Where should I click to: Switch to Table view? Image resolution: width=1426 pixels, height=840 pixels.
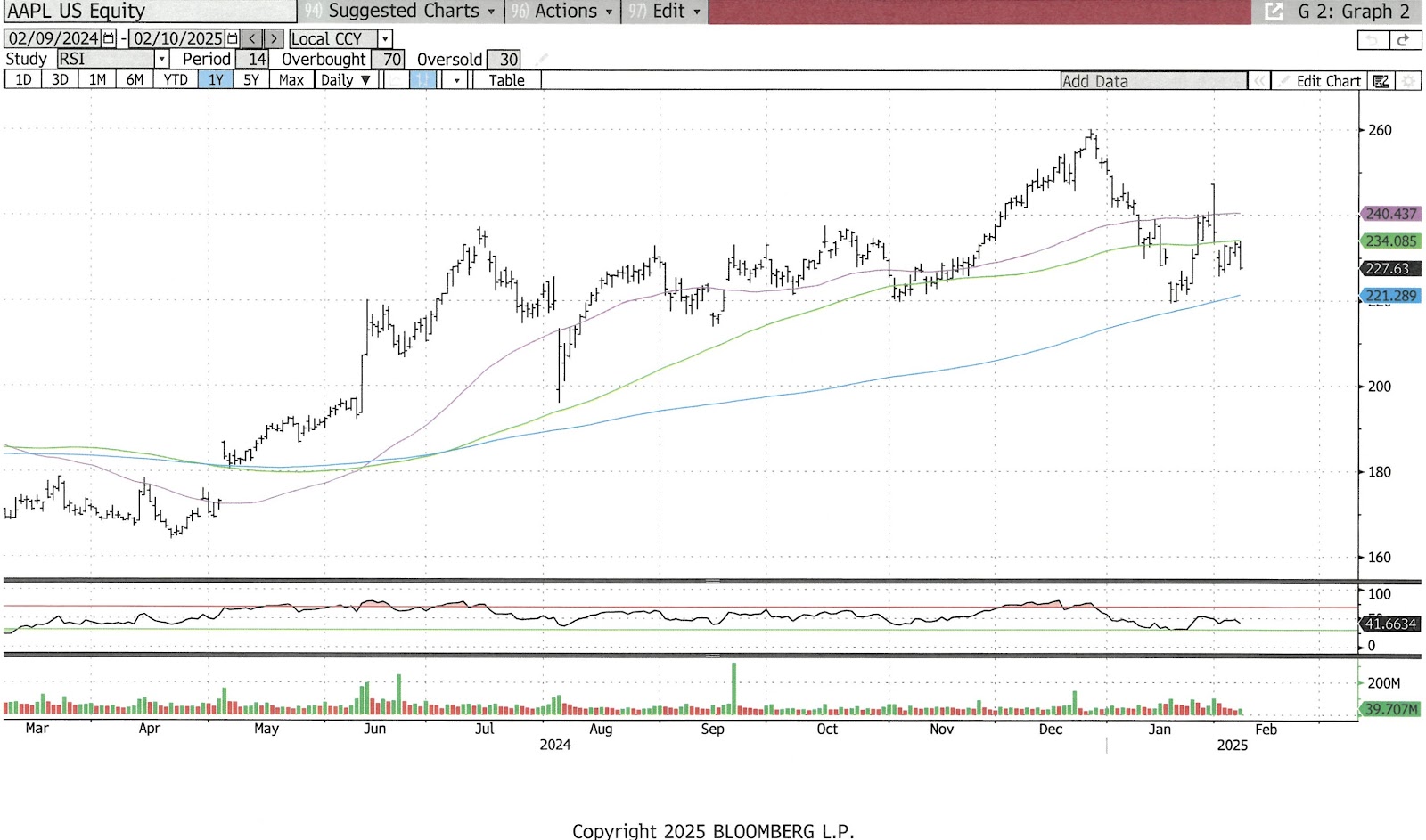coord(506,80)
